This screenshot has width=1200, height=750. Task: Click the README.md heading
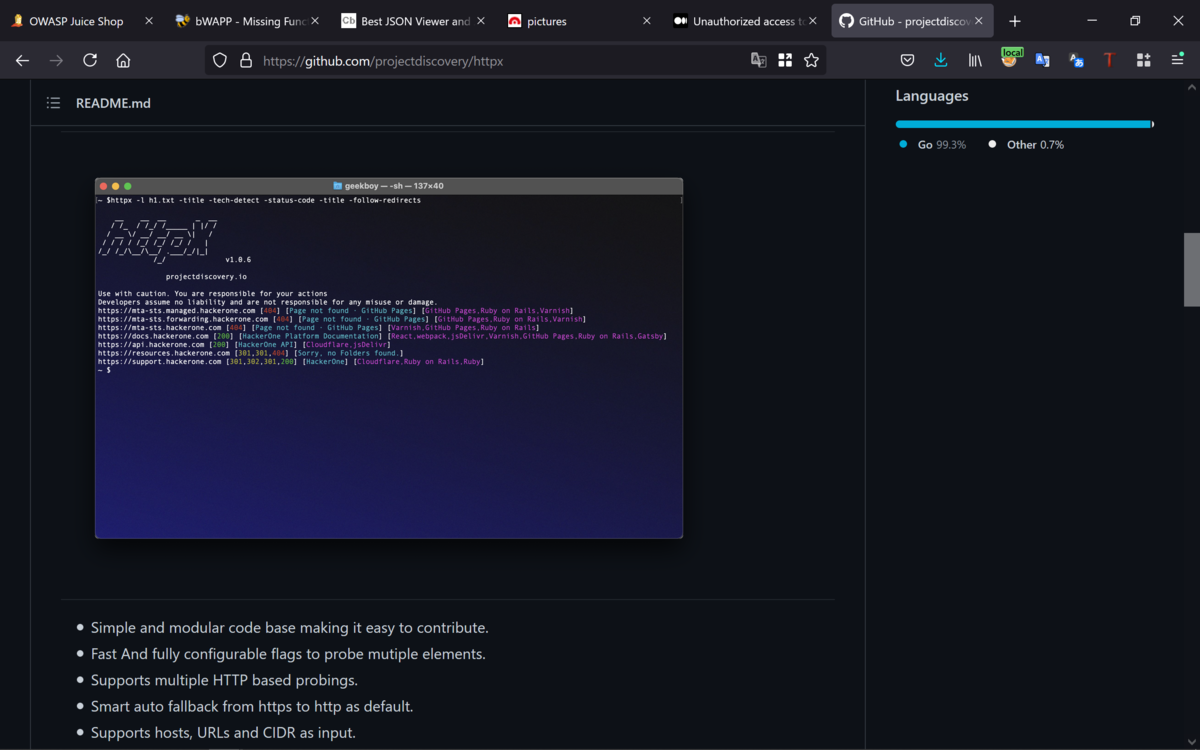point(113,103)
